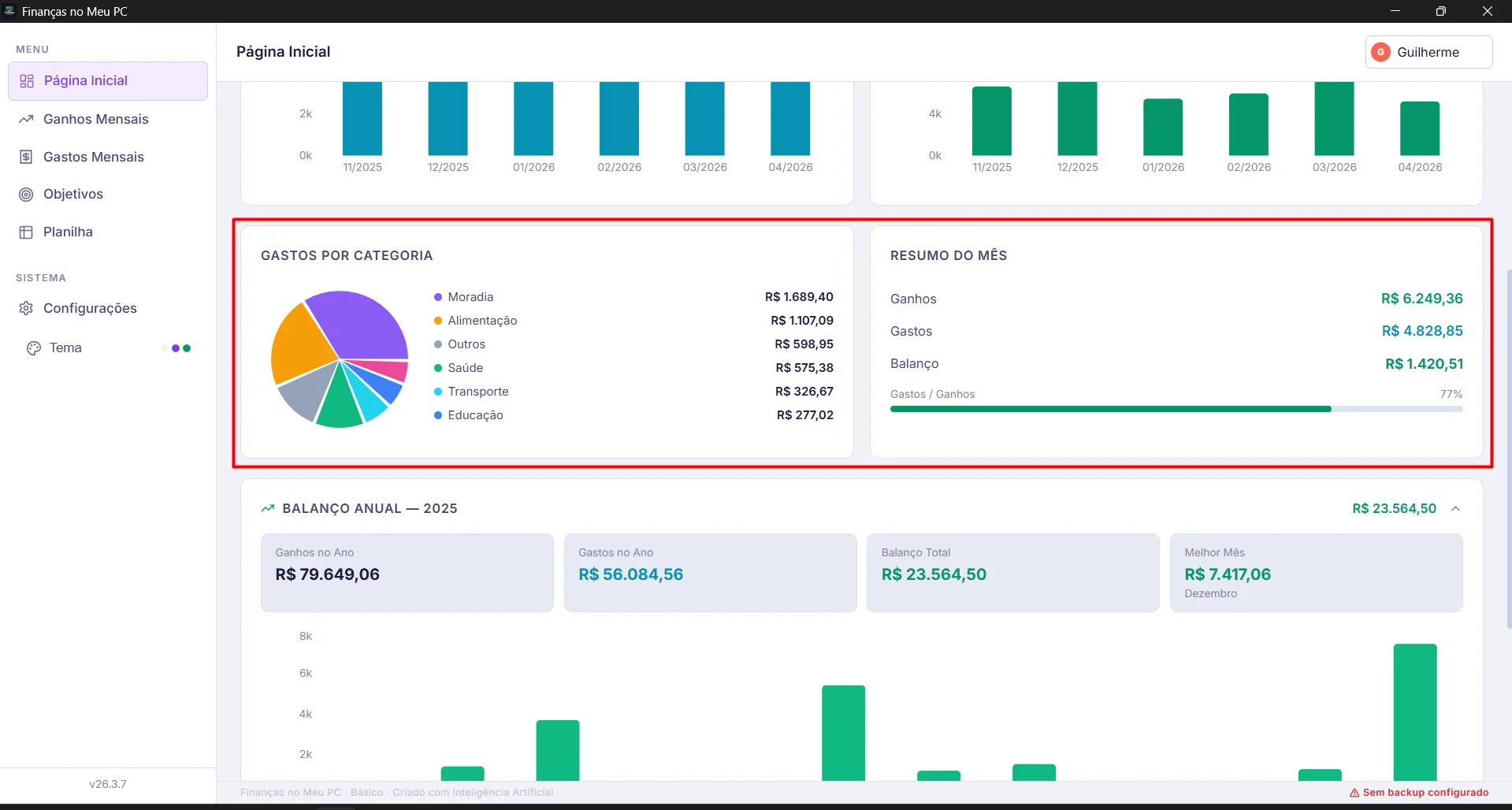Click the Gastos / Ganhos progress bar
Screen dimensions: 1512x810
[1176, 409]
